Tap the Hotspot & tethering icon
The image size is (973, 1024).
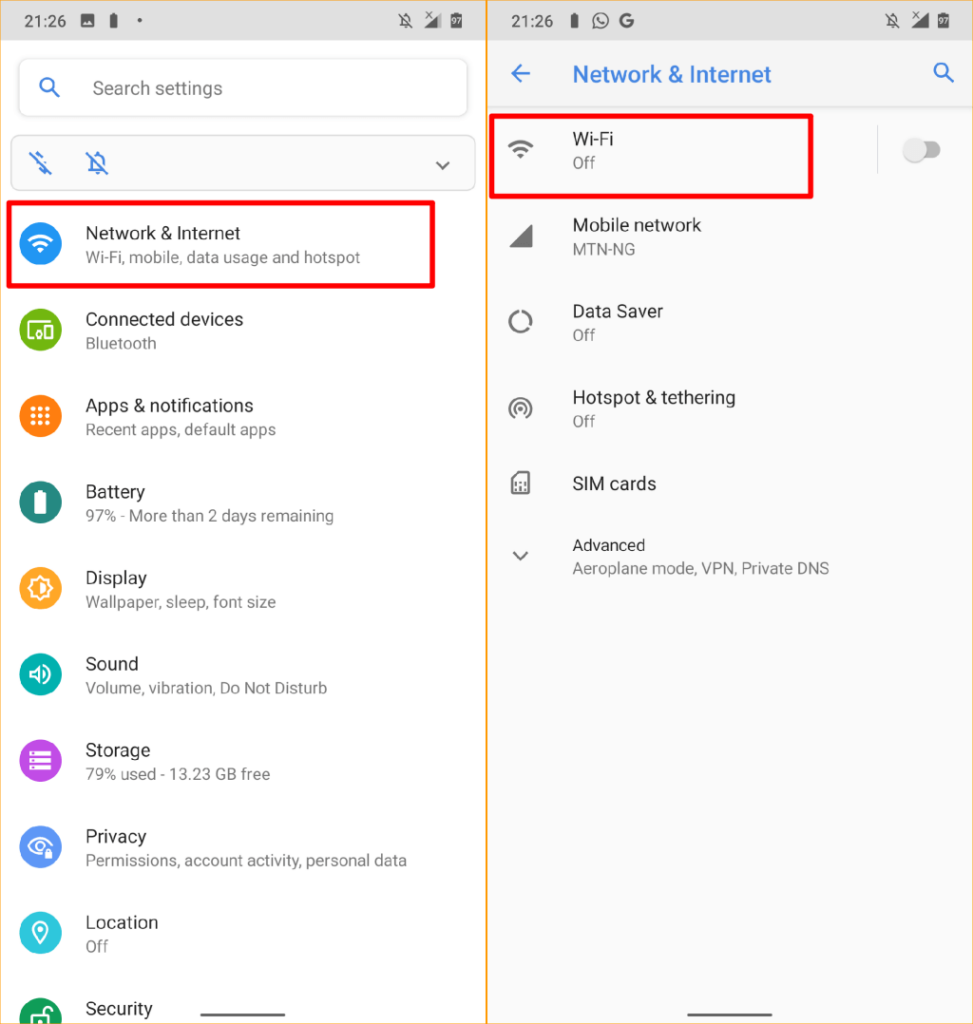click(x=520, y=408)
